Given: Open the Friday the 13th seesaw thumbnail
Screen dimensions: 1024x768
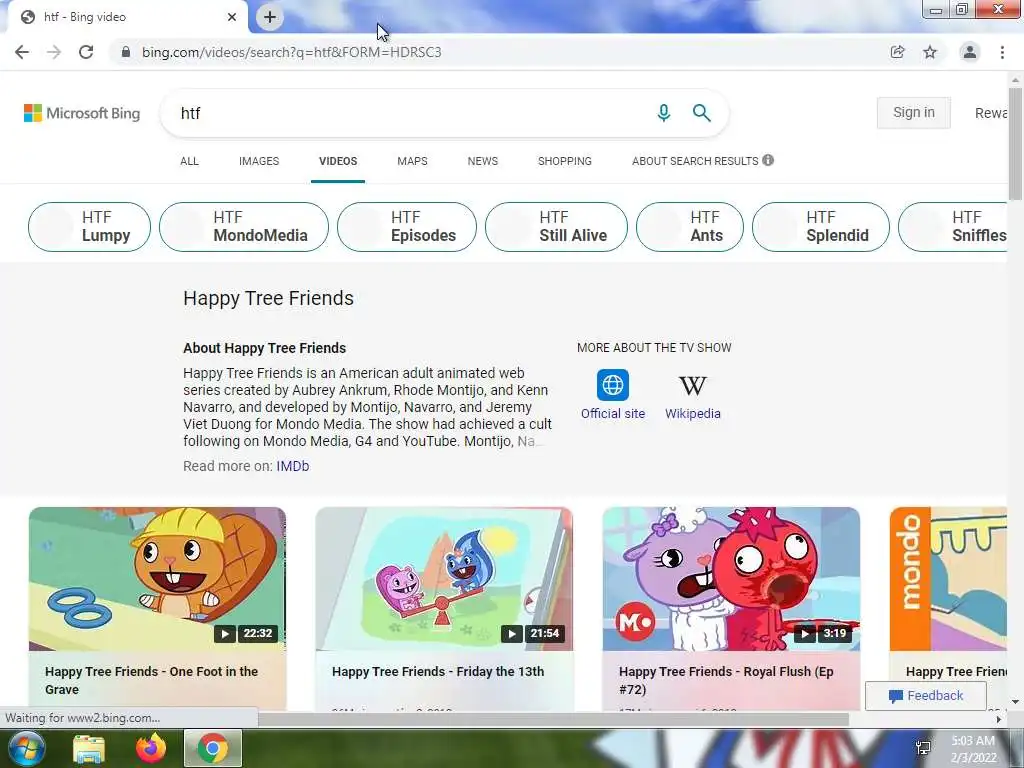Looking at the screenshot, I should click(444, 579).
